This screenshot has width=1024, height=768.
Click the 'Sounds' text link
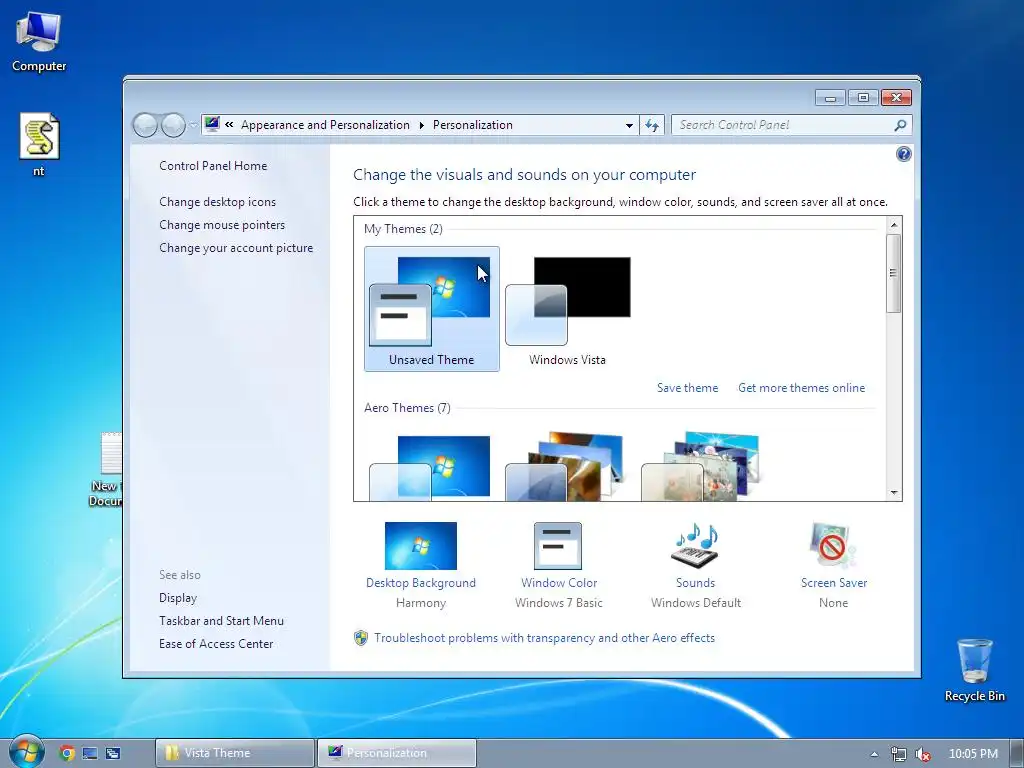coord(696,583)
